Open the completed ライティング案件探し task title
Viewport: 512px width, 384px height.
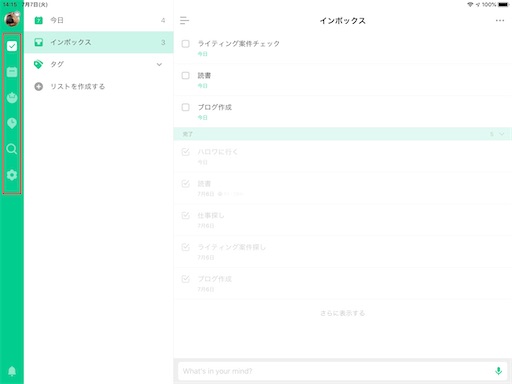232,247
